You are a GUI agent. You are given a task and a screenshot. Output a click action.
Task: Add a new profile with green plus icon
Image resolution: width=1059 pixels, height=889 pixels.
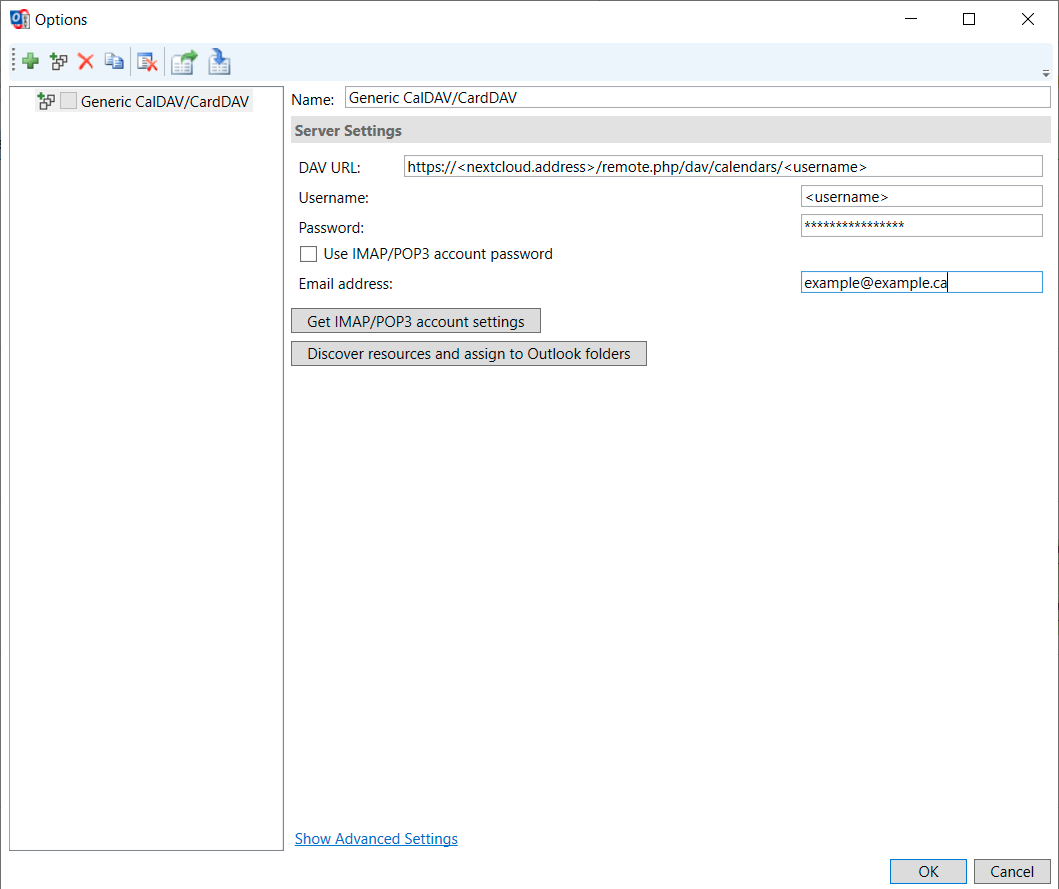point(30,61)
